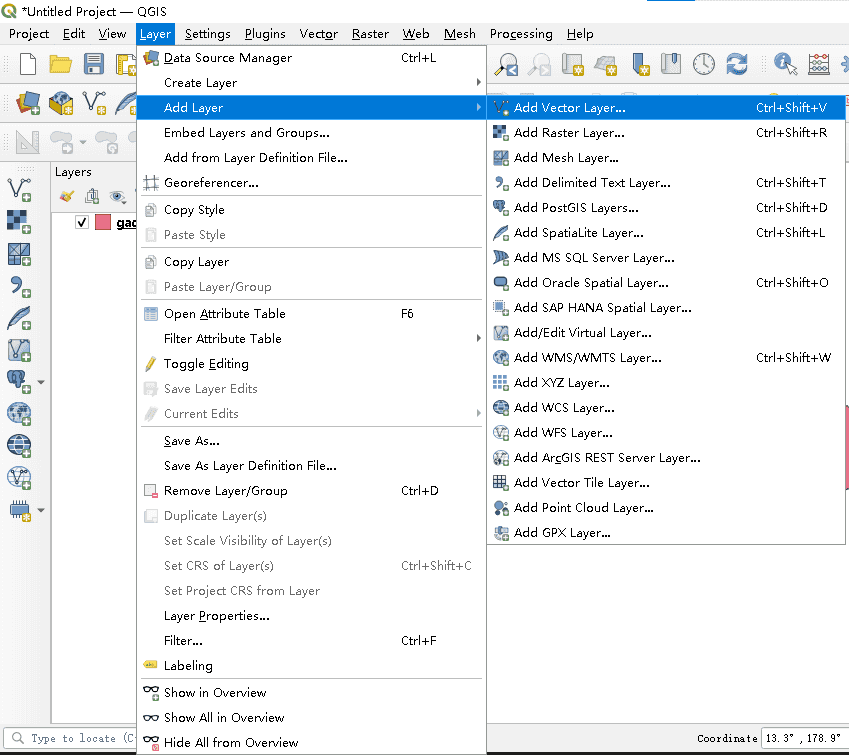
Task: Open project with the folder icon
Action: click(60, 64)
